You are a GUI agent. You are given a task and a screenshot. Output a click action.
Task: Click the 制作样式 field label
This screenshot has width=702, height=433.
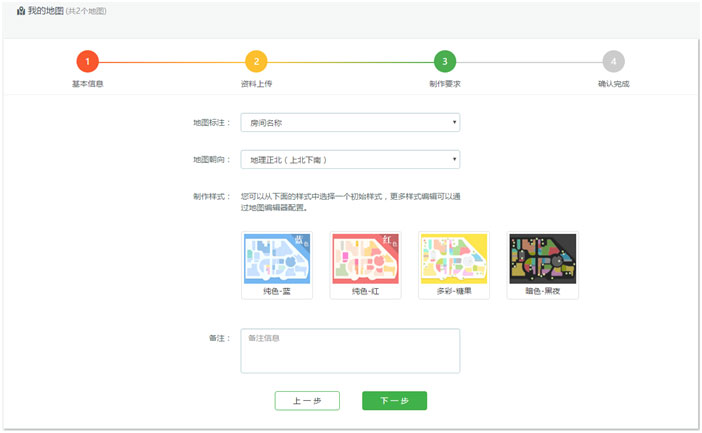[x=212, y=196]
